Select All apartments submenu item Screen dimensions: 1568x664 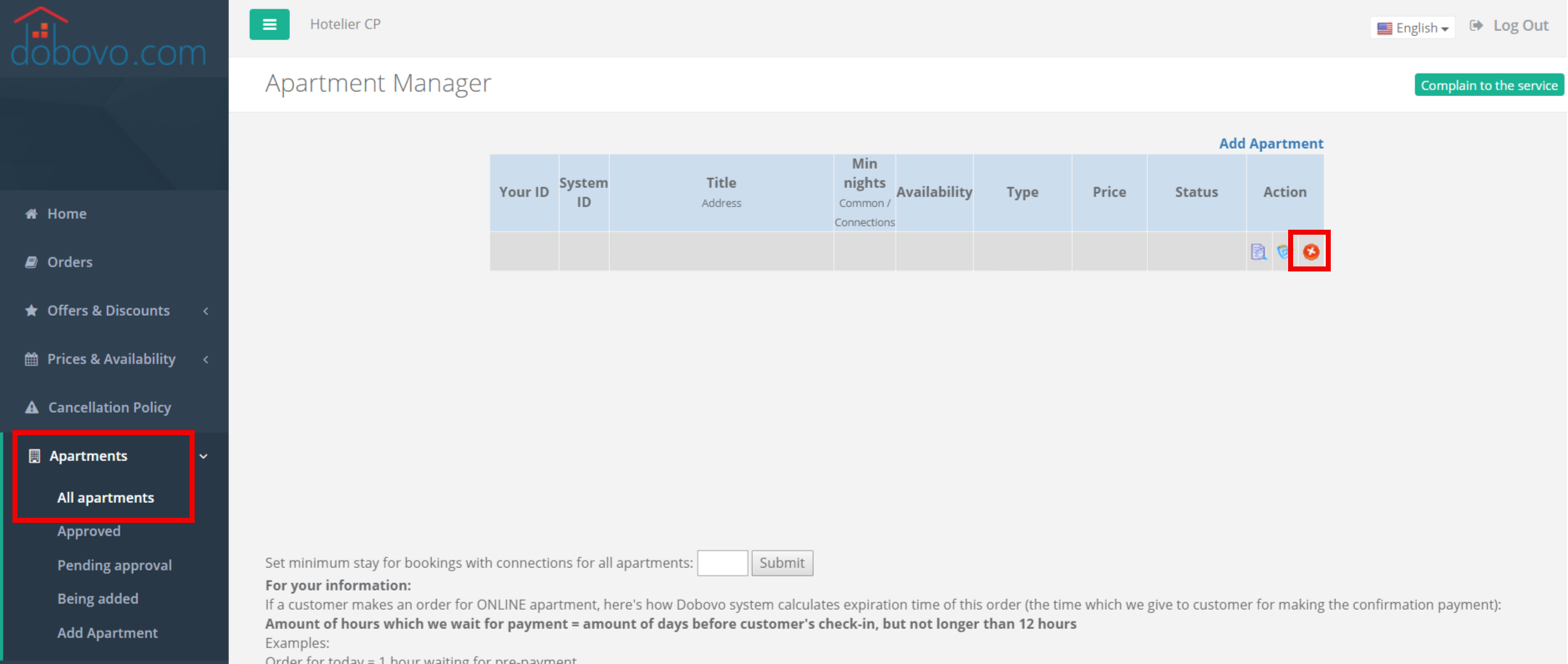[x=105, y=498]
